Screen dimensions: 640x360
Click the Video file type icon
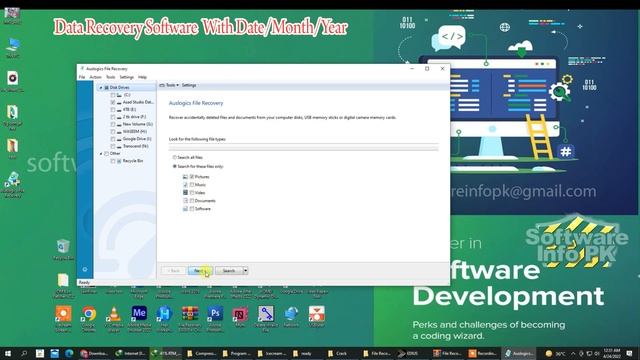[185, 193]
